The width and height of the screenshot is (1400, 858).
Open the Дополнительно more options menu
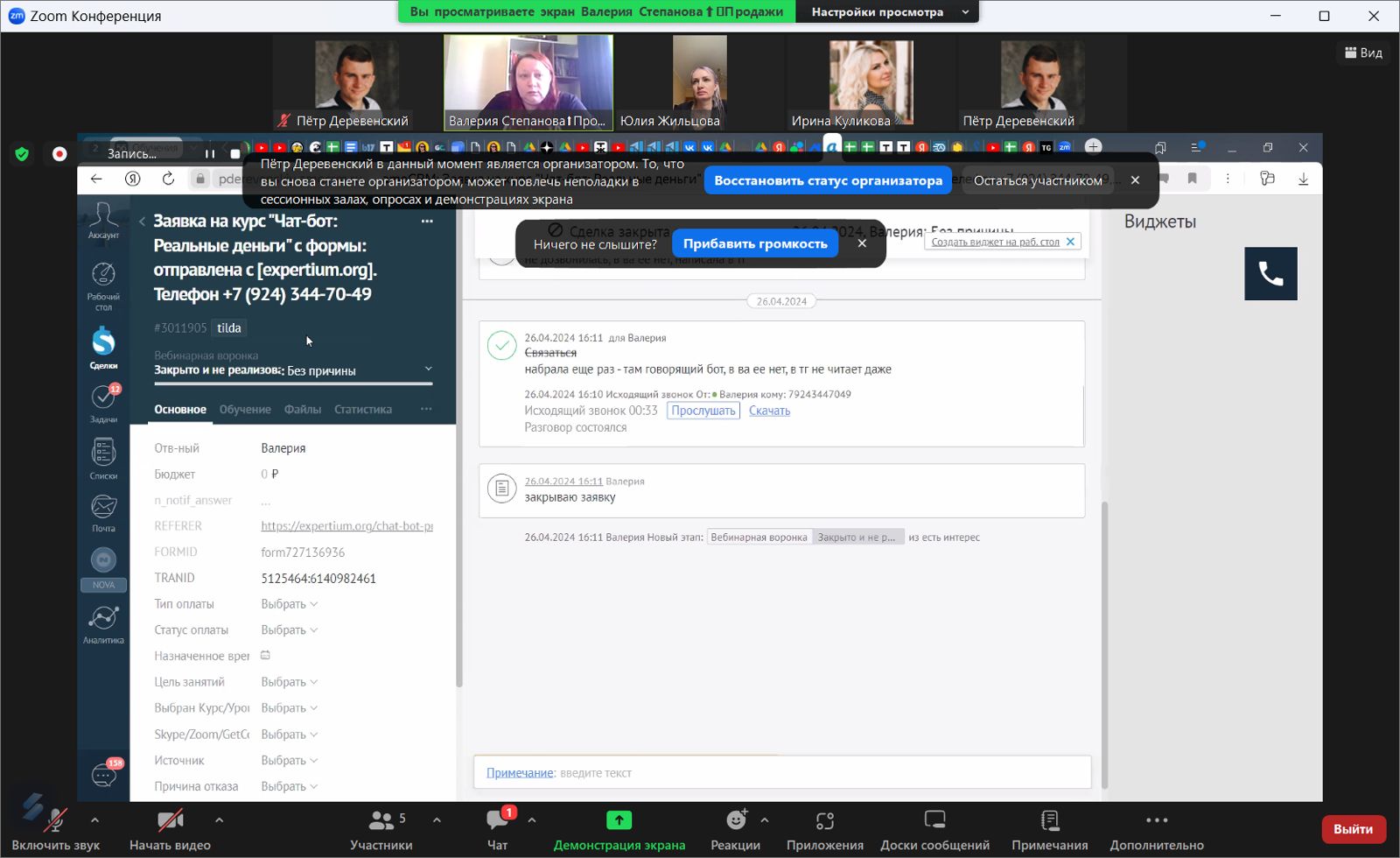1157,829
